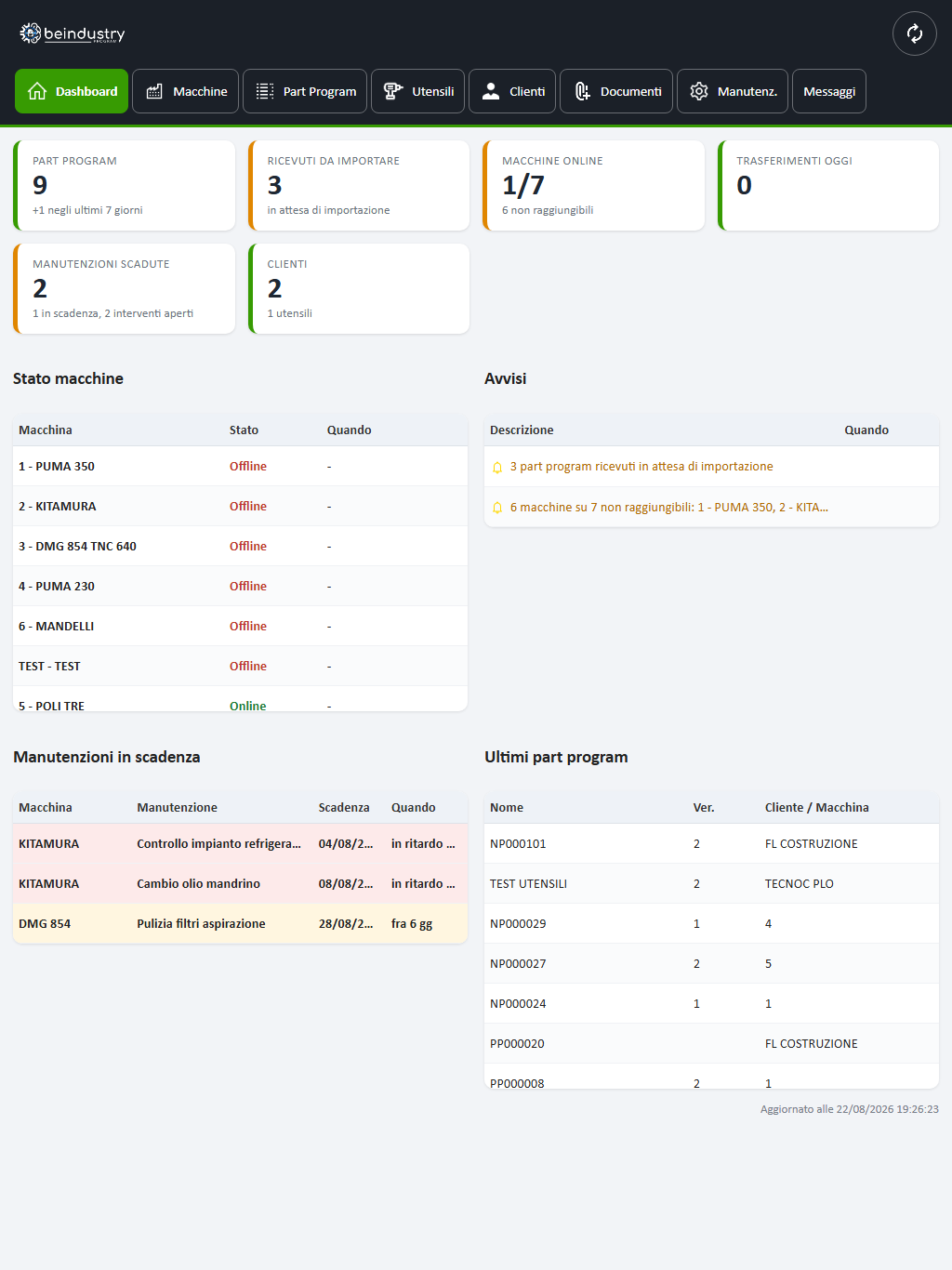The image size is (952, 1270).
Task: Click 'Aggiornato alle 22/08/2026 19:26:23' timestamp
Action: point(850,1109)
